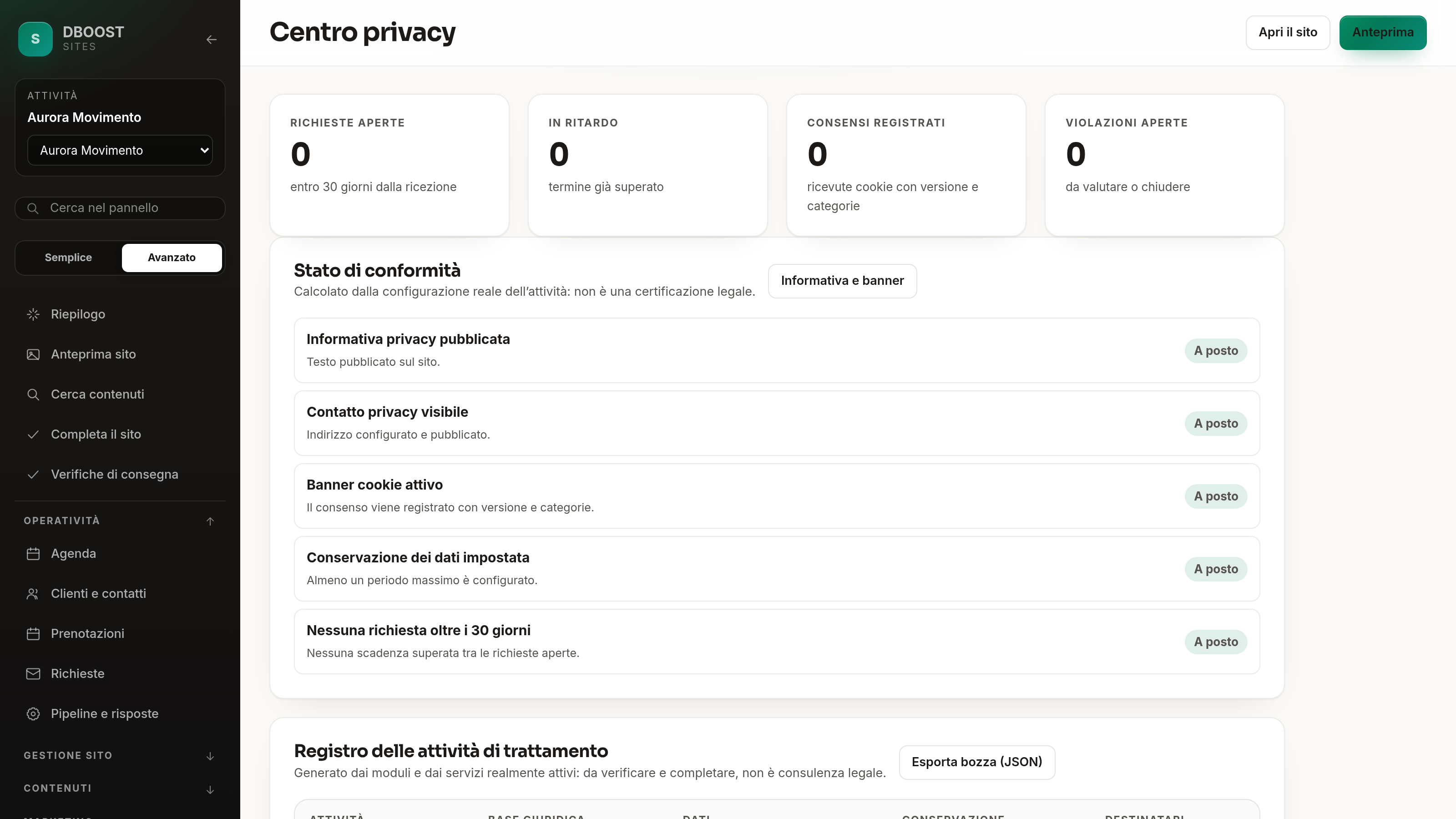Viewport: 1456px width, 819px height.
Task: Switch to Semplice mode
Action: [68, 258]
